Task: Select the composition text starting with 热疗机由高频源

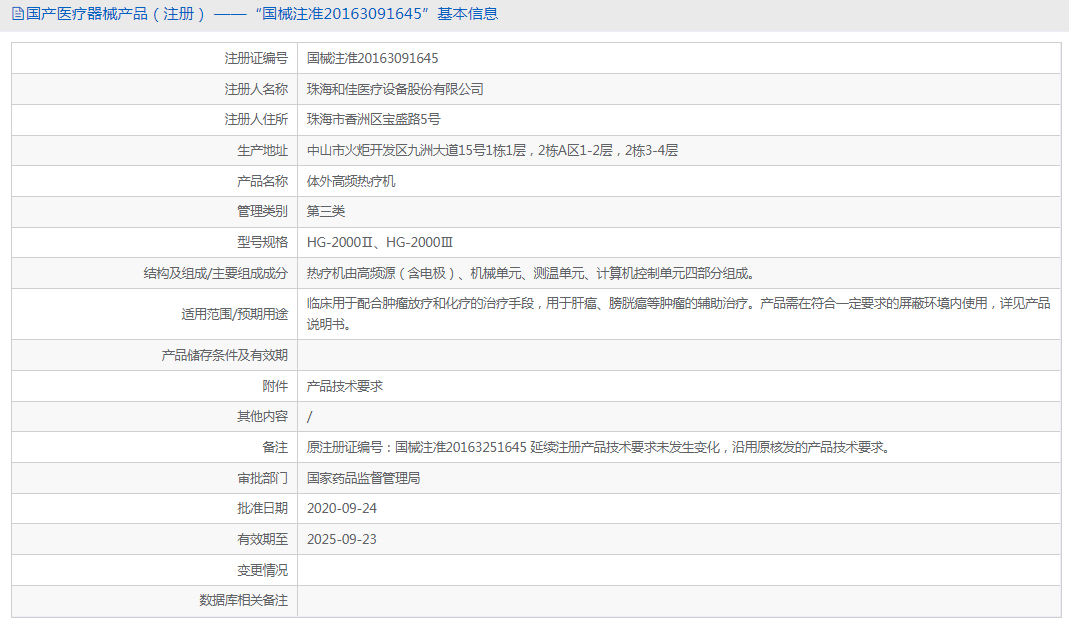Action: [x=532, y=273]
